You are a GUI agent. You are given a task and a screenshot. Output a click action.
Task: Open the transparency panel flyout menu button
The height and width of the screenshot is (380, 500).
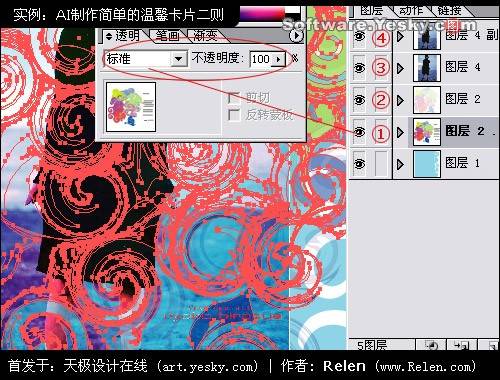point(296,35)
